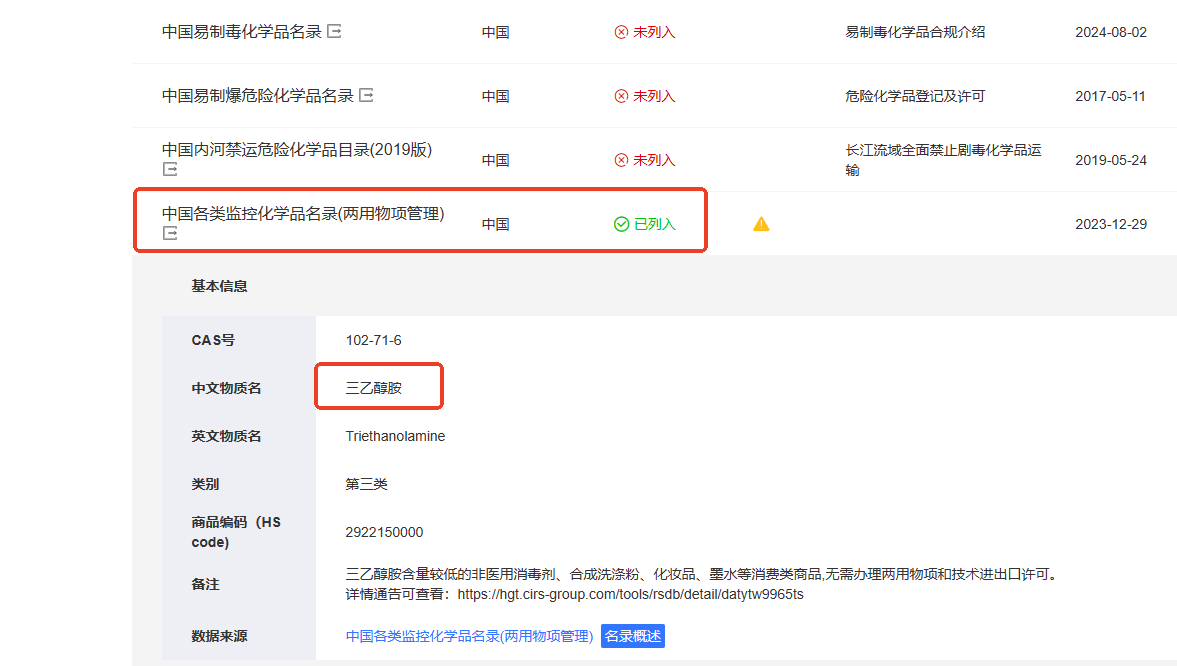Click the red X icon in 中国内河禁运危险化学品目录 row
The height and width of the screenshot is (666, 1177).
[x=621, y=160]
